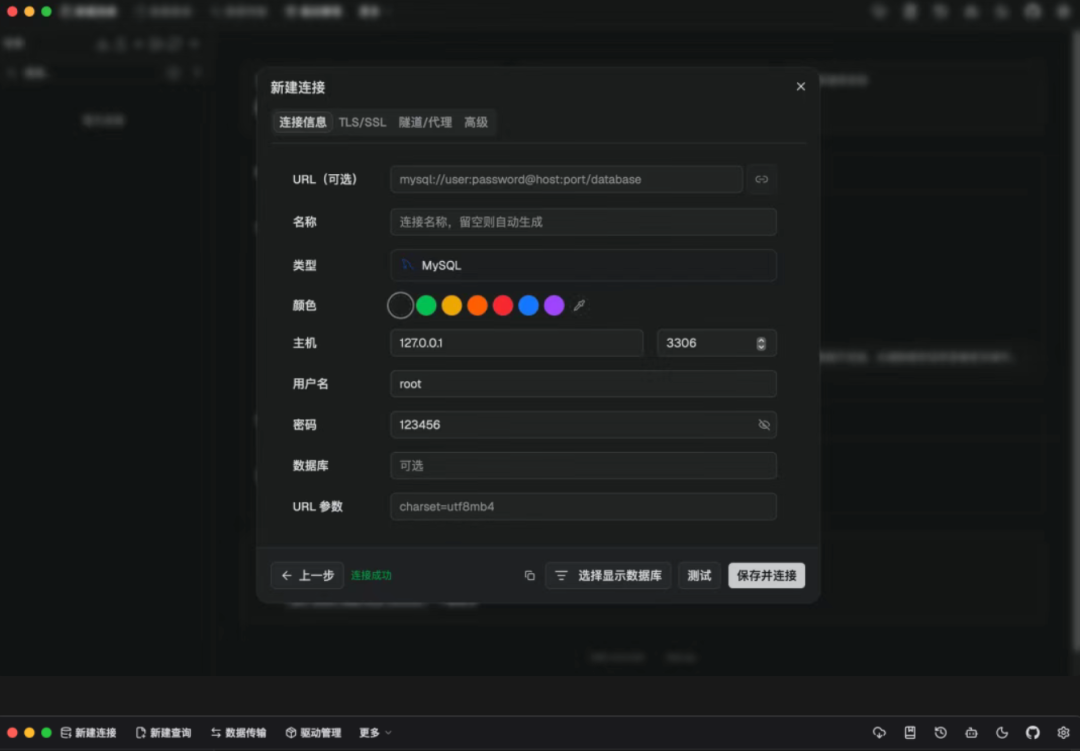
Task: Open 数据传输 in the bottom toolbar
Action: tap(238, 732)
